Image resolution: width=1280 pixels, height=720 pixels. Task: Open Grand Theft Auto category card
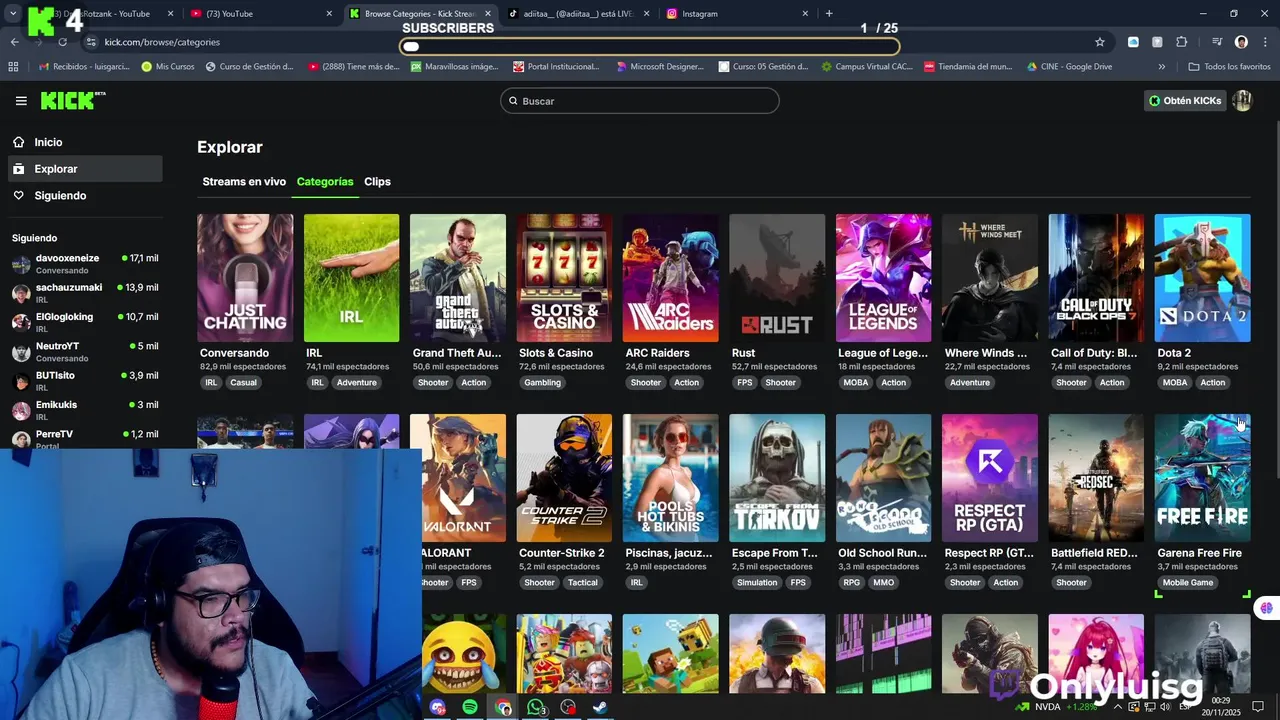click(457, 278)
